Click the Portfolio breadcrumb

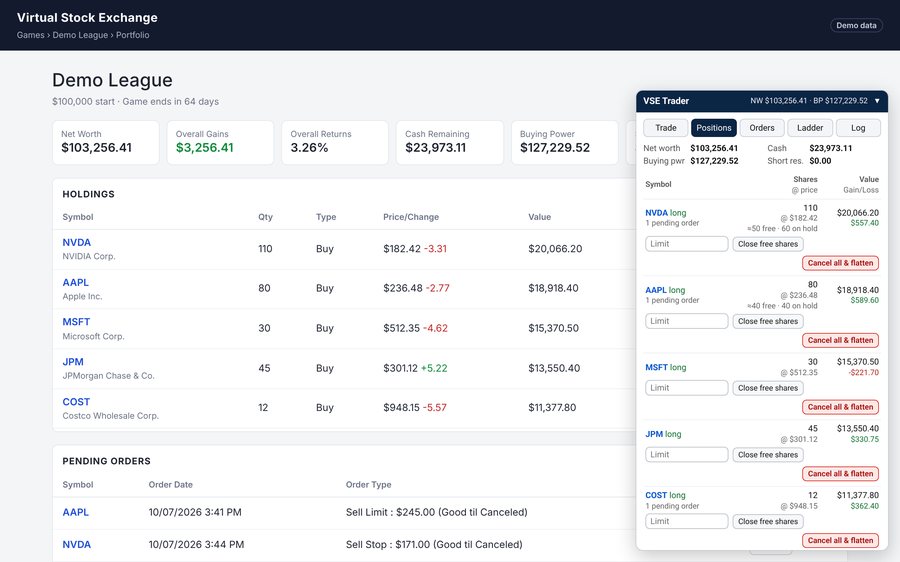pyautogui.click(x=133, y=35)
